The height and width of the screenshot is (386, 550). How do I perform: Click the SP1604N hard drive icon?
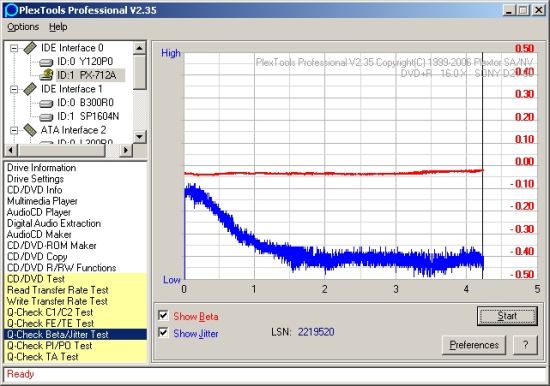(46, 117)
